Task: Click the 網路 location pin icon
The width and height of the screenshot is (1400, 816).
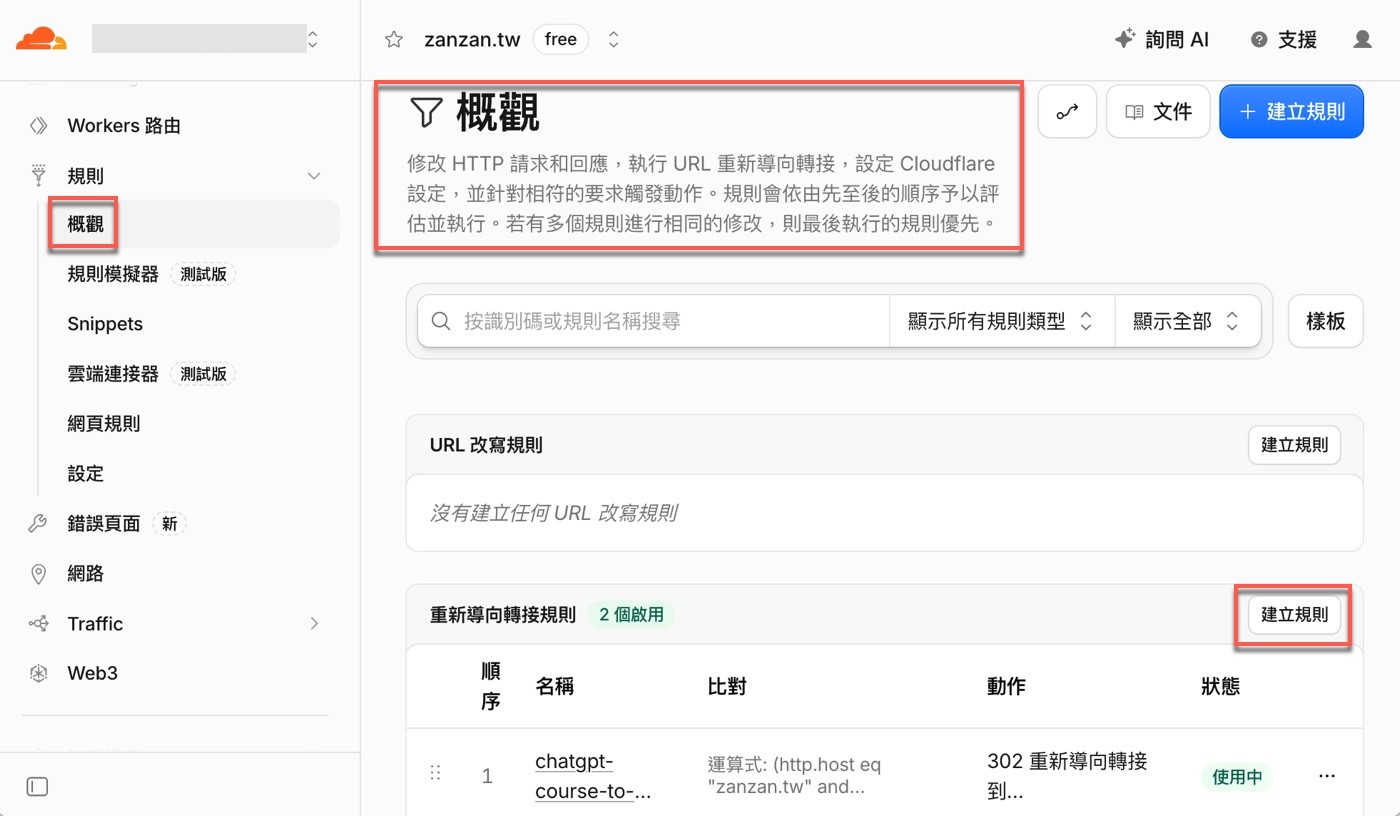Action: click(38, 574)
